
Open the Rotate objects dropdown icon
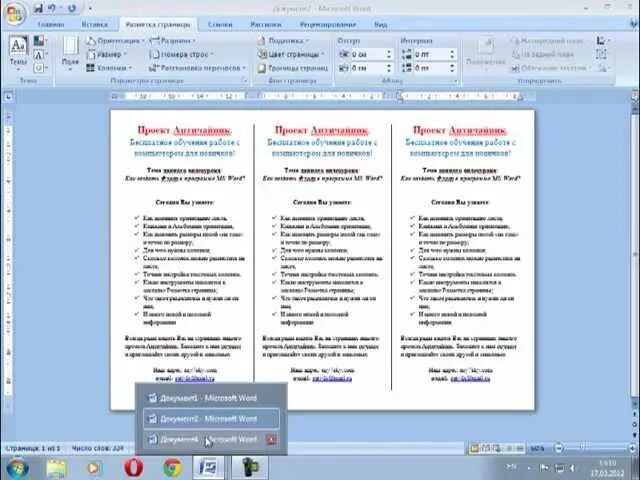tap(603, 68)
